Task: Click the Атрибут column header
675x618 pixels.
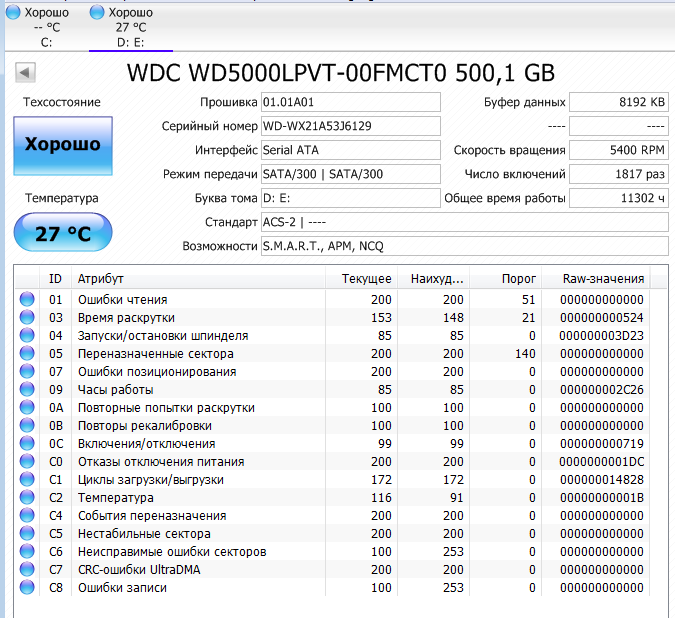Action: 198,279
